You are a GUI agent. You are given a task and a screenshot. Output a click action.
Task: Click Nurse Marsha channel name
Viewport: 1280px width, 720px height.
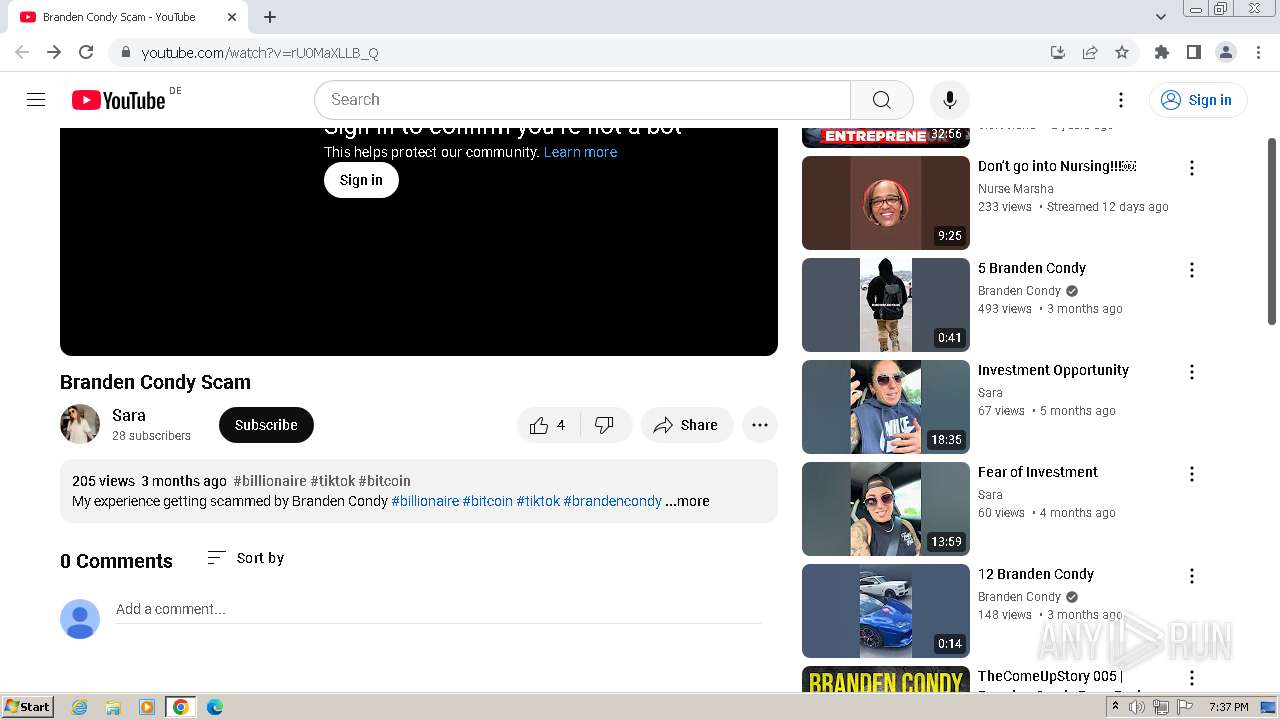pyautogui.click(x=1015, y=189)
